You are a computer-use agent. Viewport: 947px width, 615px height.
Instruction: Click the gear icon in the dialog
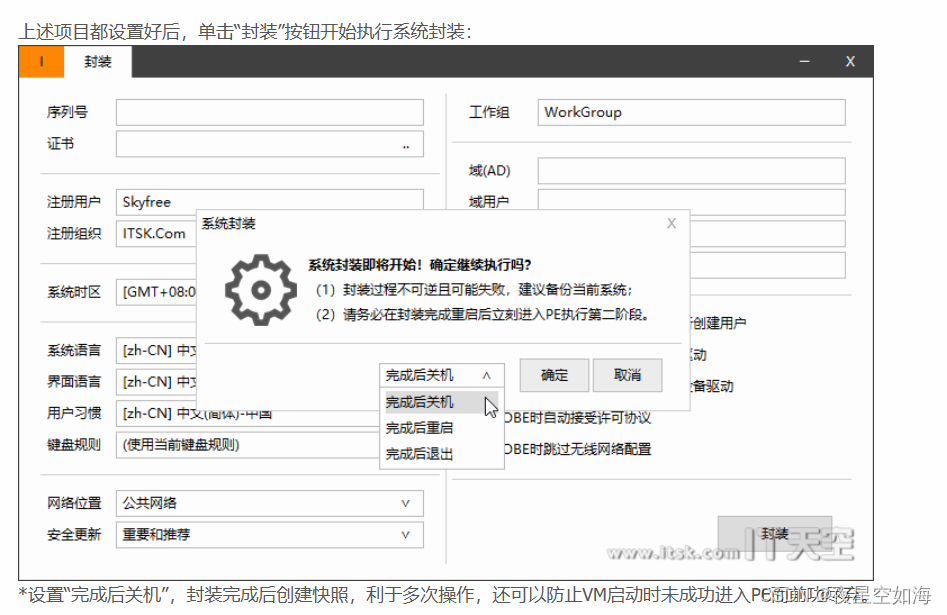coord(261,290)
